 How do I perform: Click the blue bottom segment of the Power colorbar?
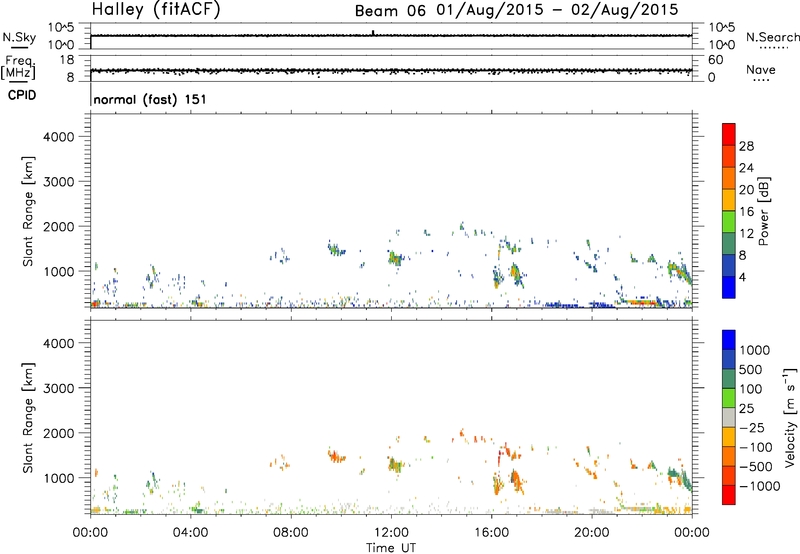click(729, 287)
